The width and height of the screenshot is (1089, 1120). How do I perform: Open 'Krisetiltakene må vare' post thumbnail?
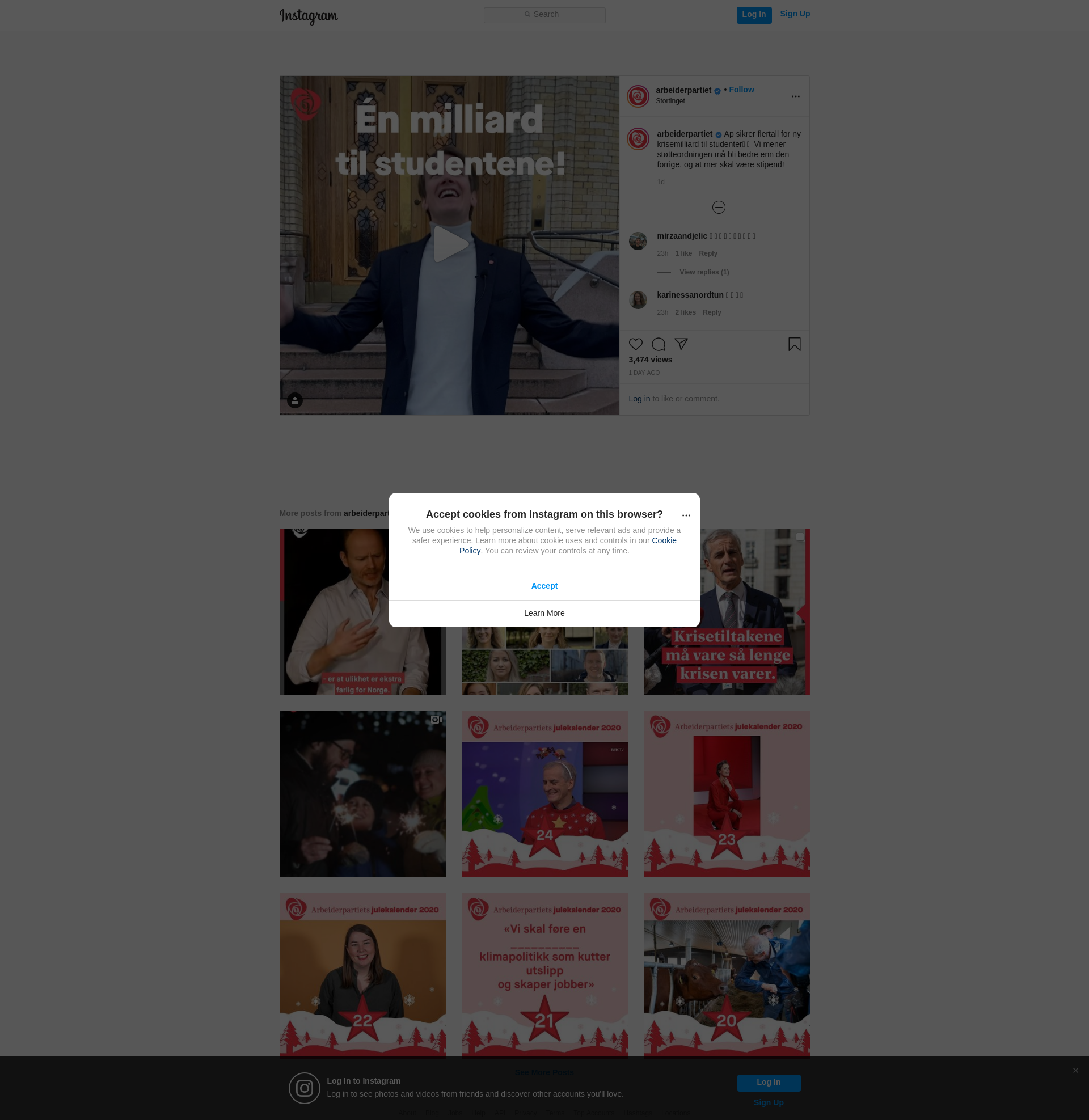click(x=727, y=612)
